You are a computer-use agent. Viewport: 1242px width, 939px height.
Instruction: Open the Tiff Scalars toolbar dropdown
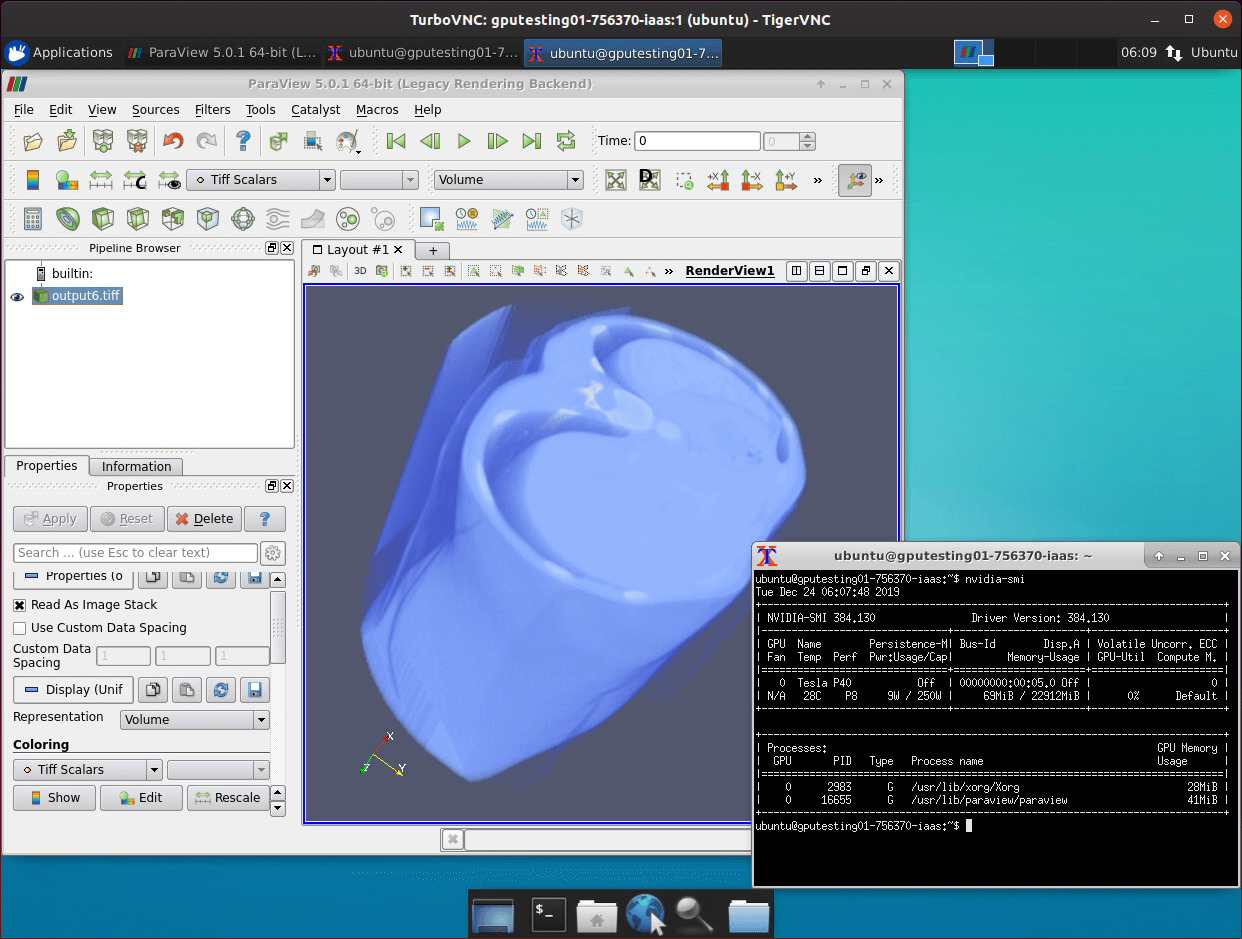coord(327,180)
